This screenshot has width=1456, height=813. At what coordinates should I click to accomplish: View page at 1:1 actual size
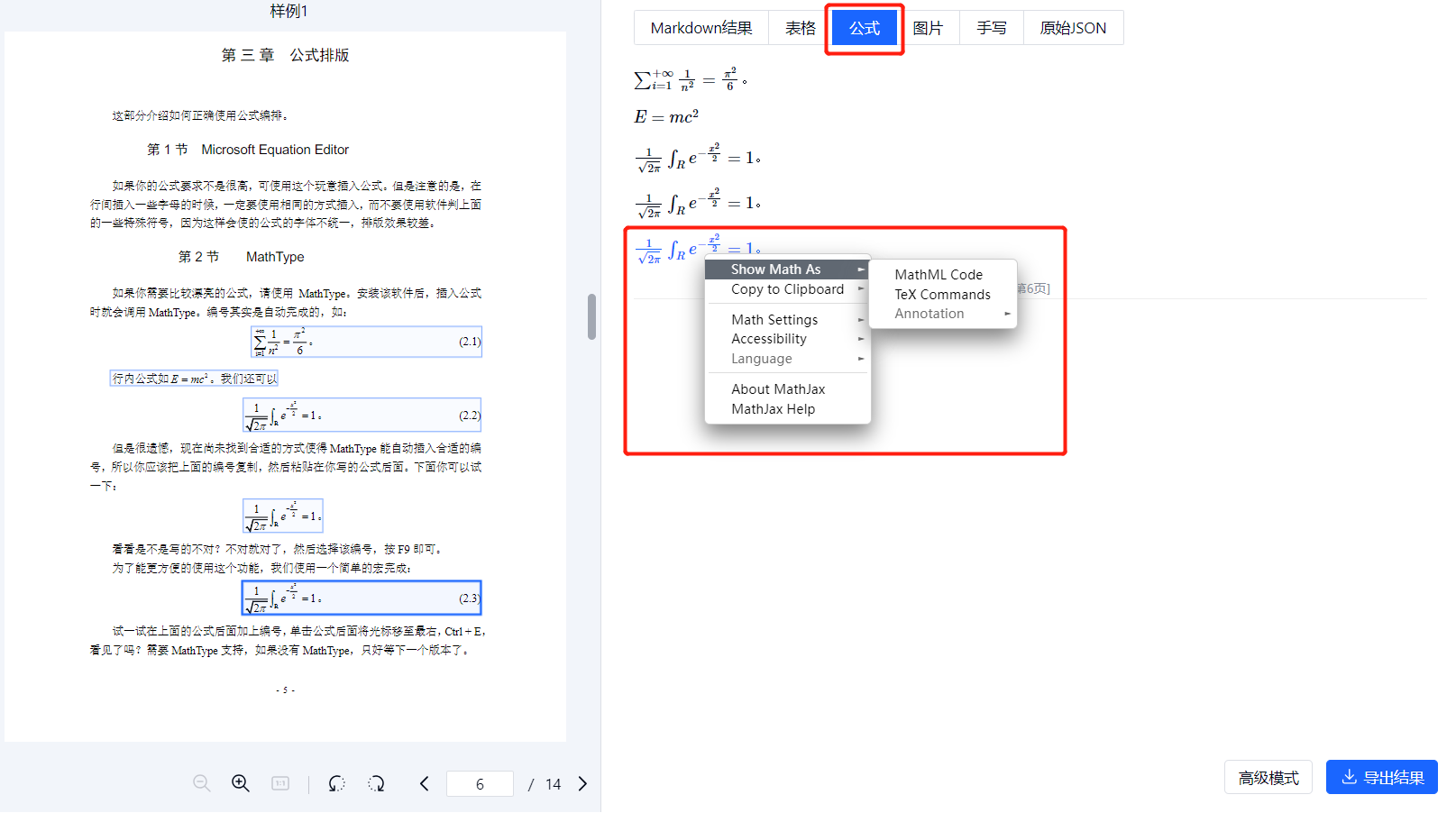279,783
